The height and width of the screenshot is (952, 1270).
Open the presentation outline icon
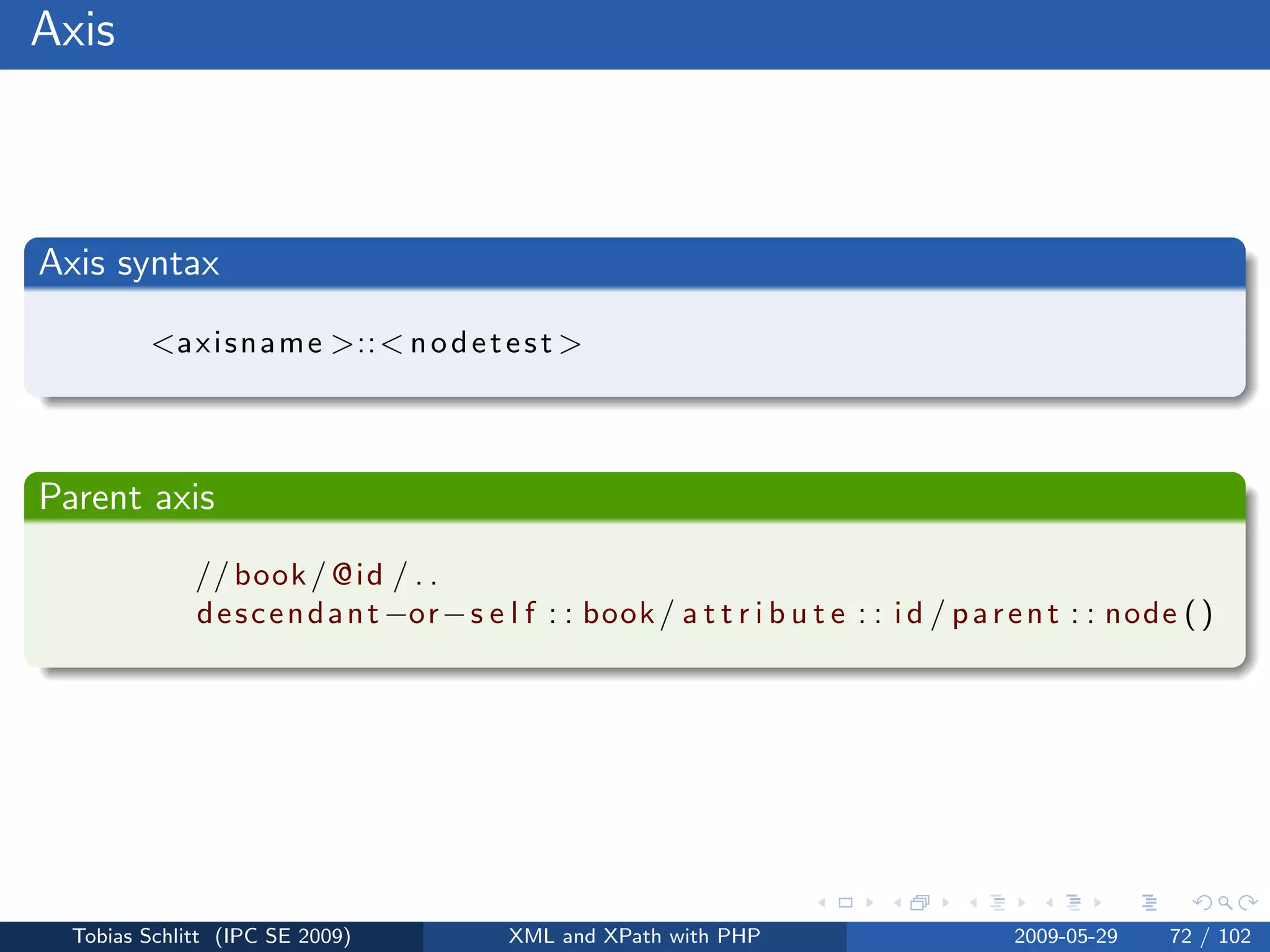1149,903
